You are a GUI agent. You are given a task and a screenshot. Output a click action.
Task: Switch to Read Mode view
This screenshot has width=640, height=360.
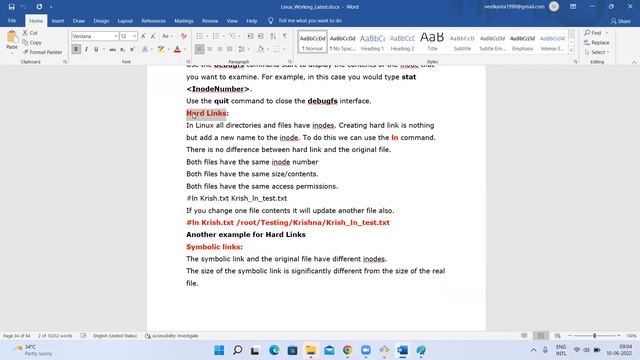click(x=524, y=336)
